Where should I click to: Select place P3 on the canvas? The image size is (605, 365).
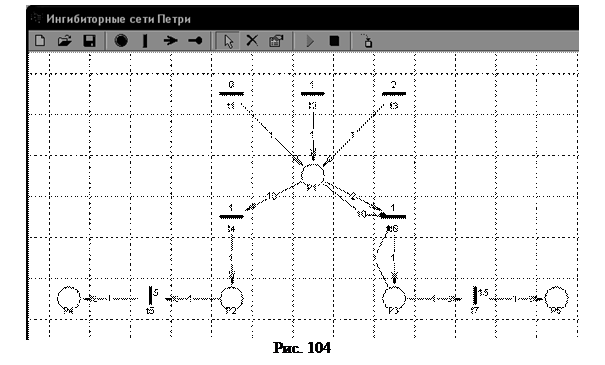click(394, 298)
